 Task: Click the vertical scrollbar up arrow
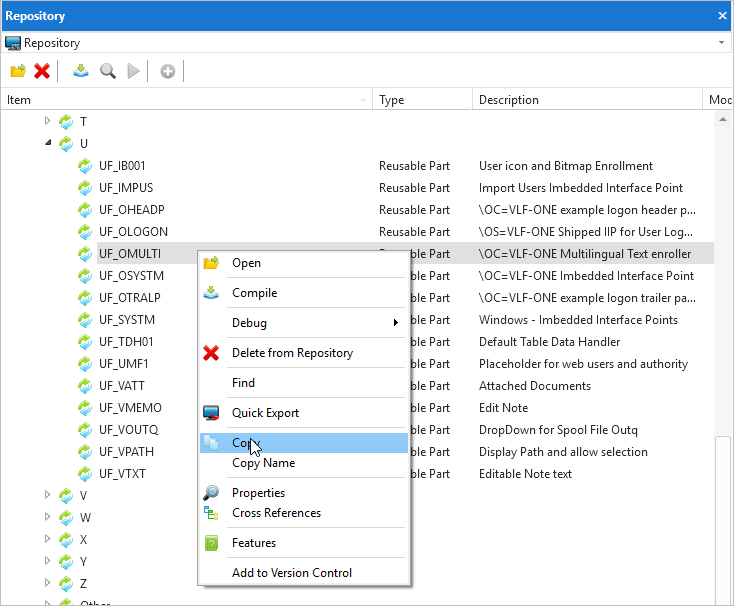(723, 117)
